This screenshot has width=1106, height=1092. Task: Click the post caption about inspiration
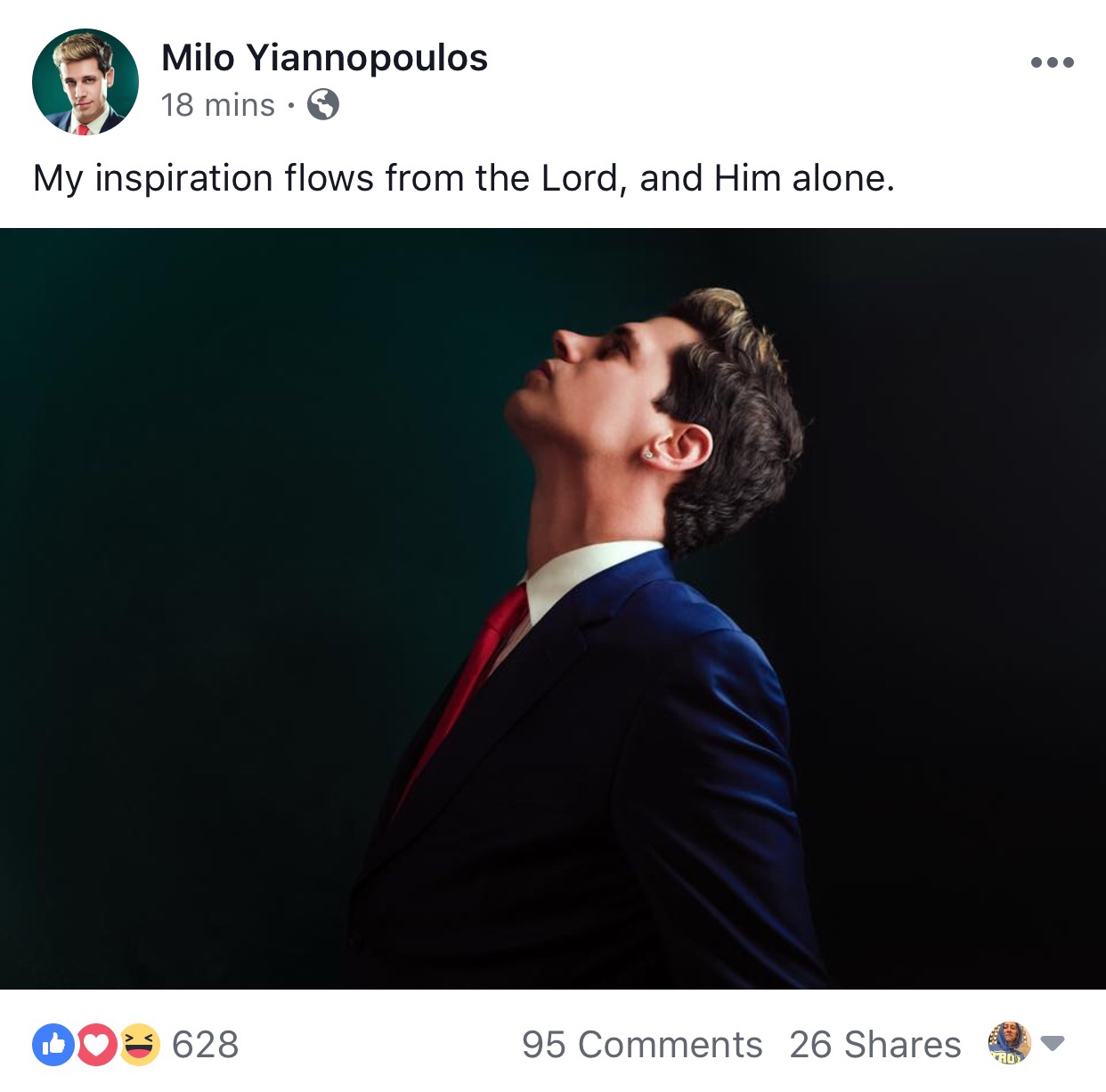point(463,178)
